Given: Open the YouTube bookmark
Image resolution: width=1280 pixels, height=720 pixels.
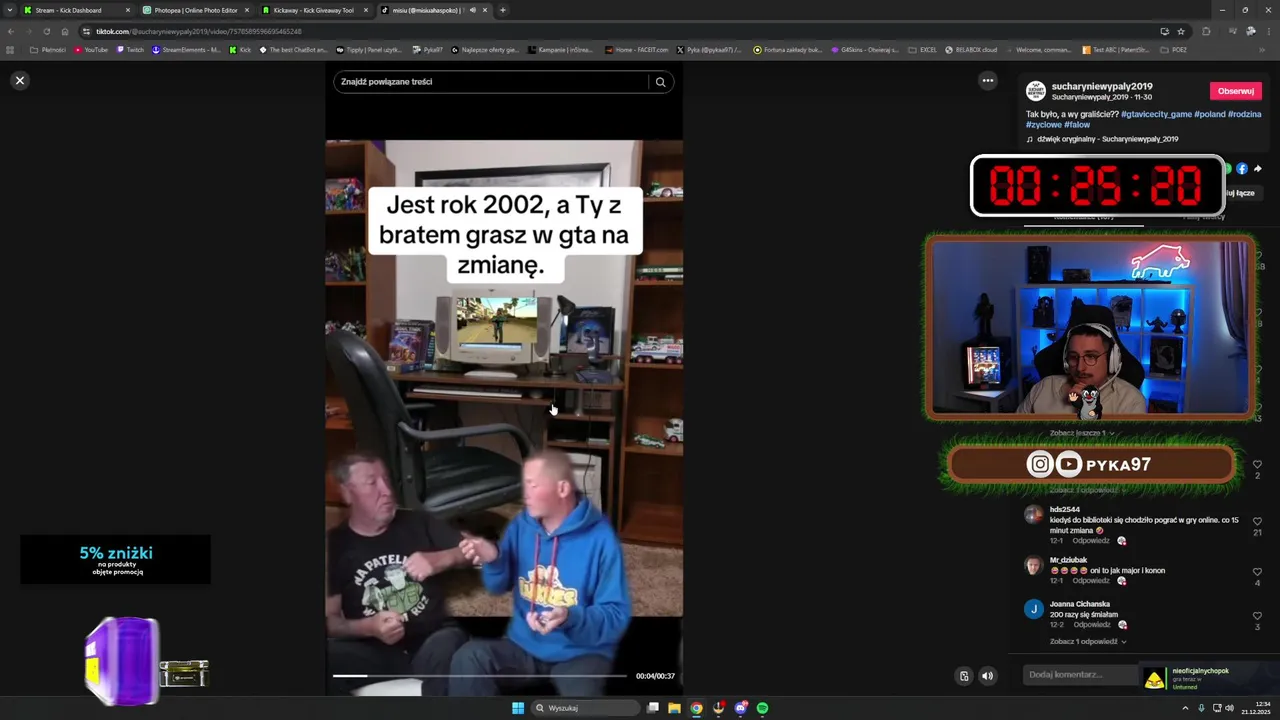Looking at the screenshot, I should click(92, 49).
